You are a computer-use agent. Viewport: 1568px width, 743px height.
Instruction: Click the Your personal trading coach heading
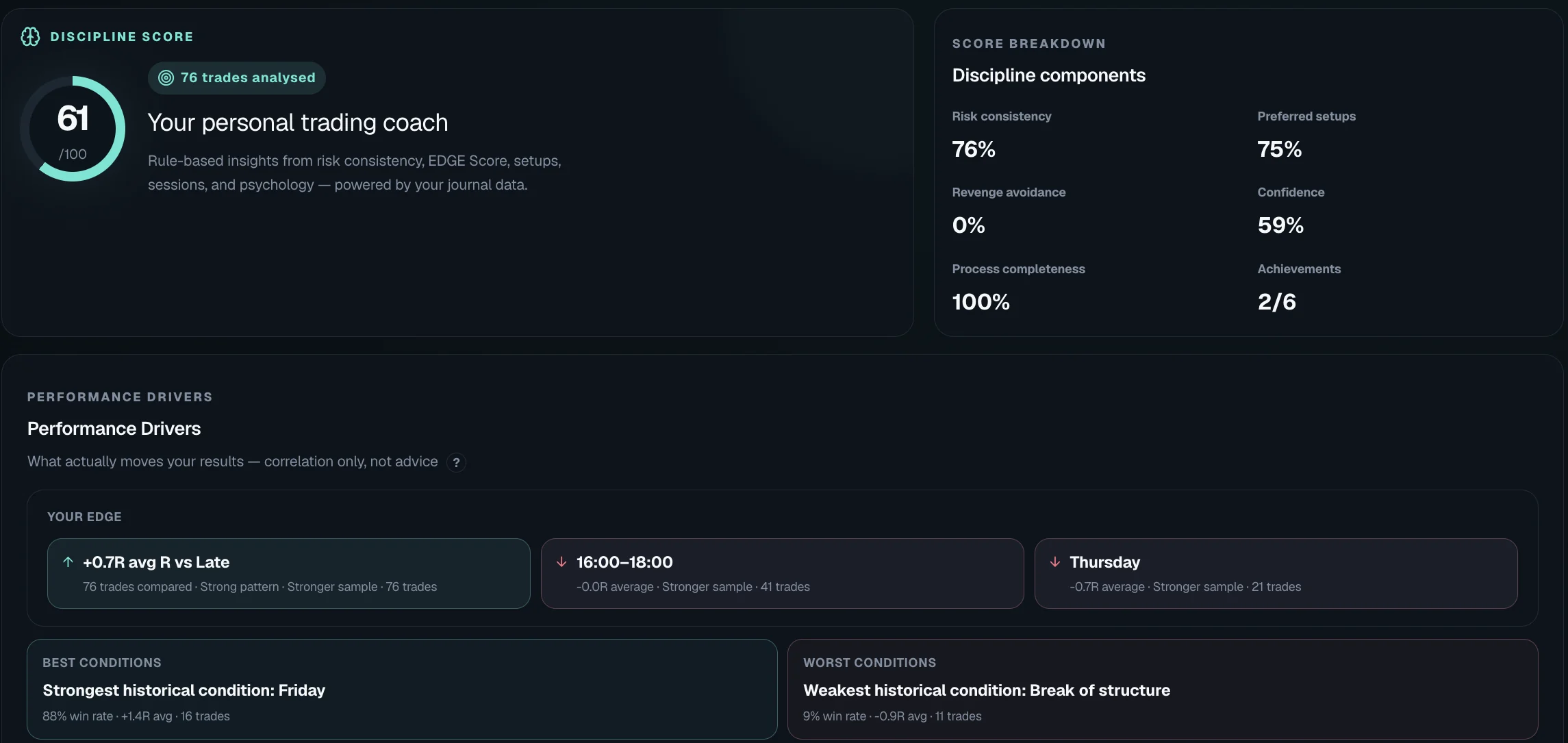(x=298, y=123)
